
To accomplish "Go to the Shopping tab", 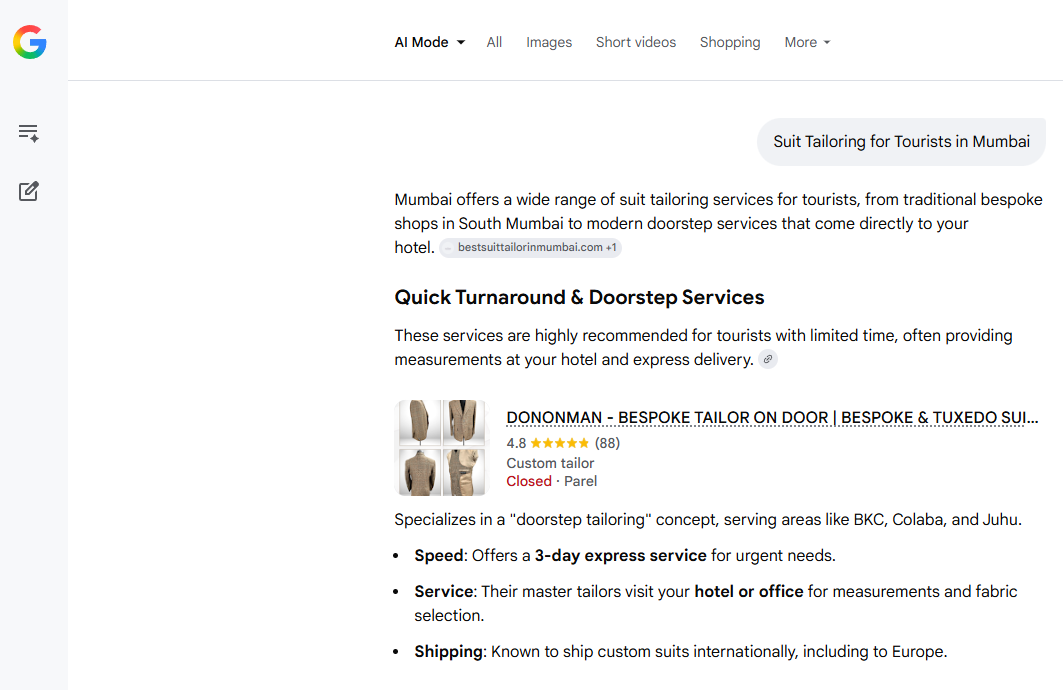I will tap(730, 42).
